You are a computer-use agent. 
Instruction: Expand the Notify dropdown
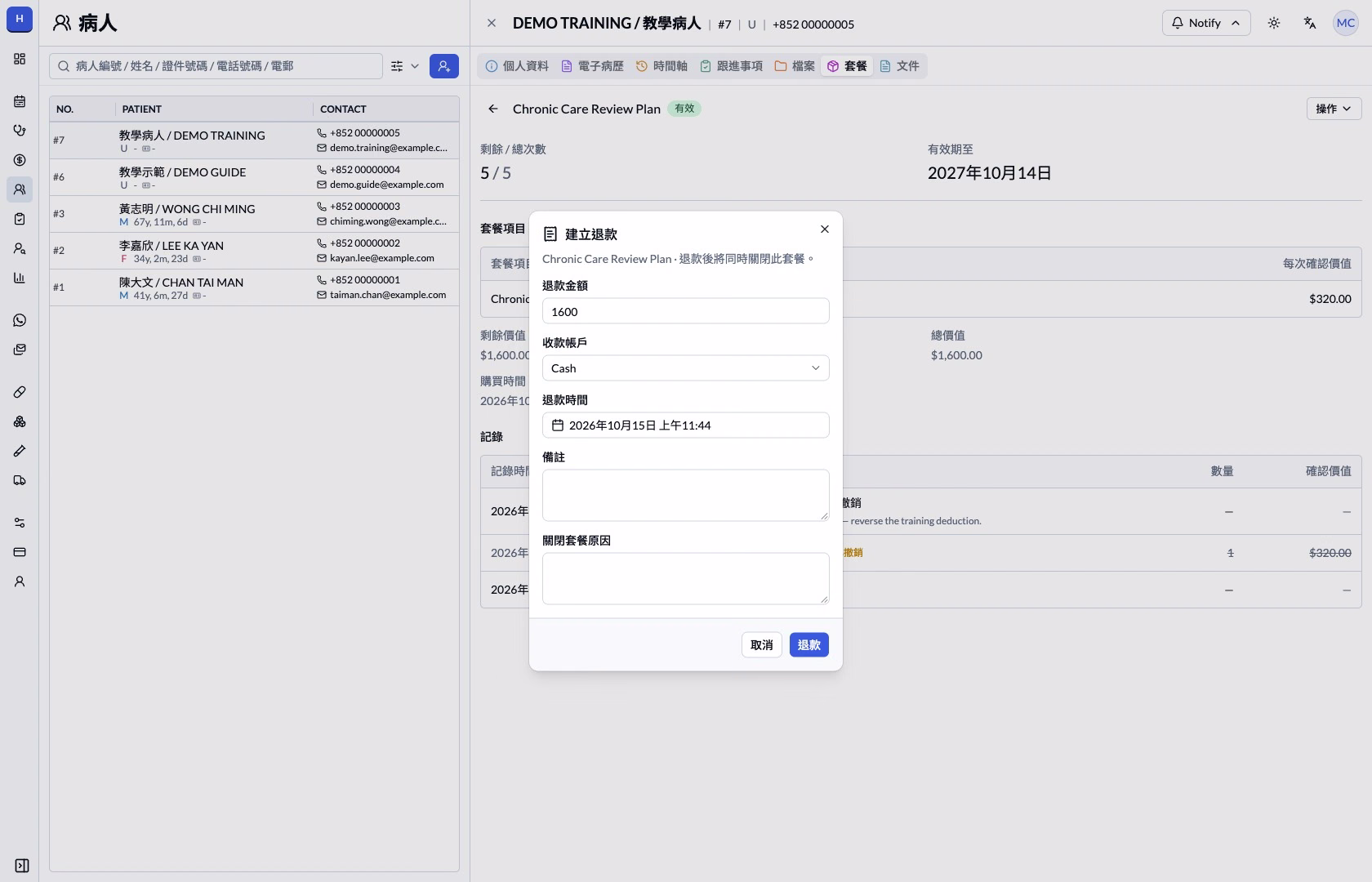(x=1205, y=23)
